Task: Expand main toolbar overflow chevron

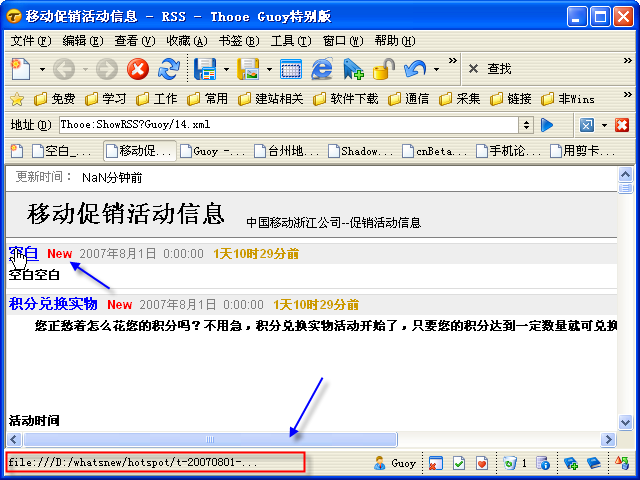Action: point(452,61)
